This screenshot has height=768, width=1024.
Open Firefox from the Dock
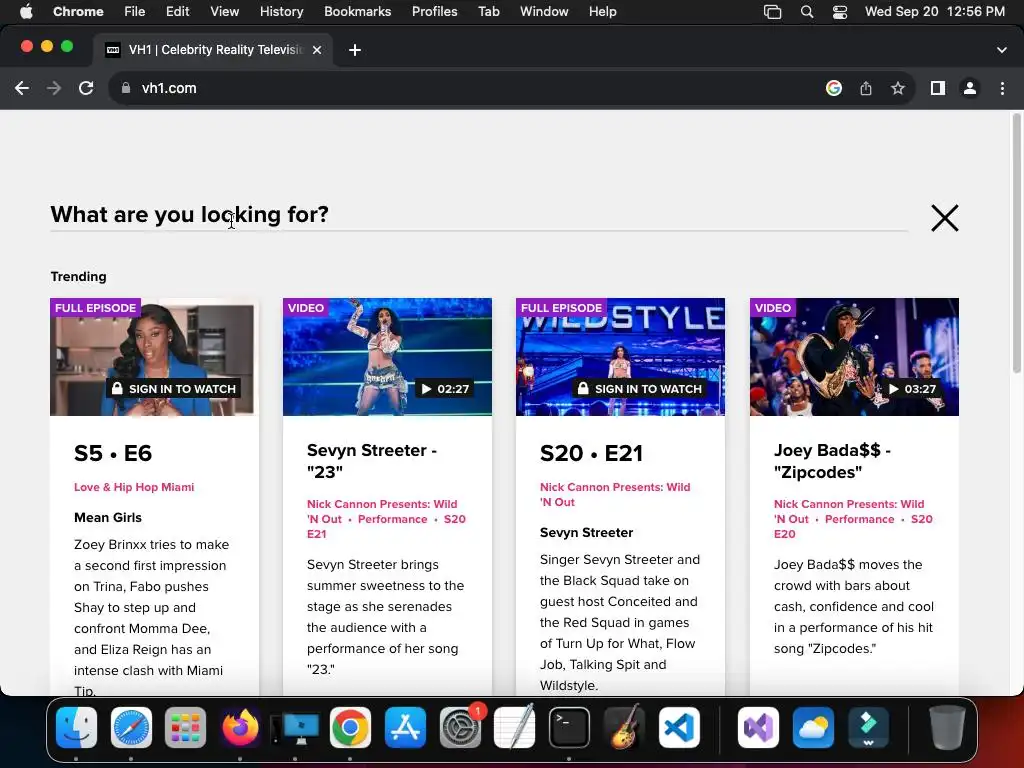point(240,728)
